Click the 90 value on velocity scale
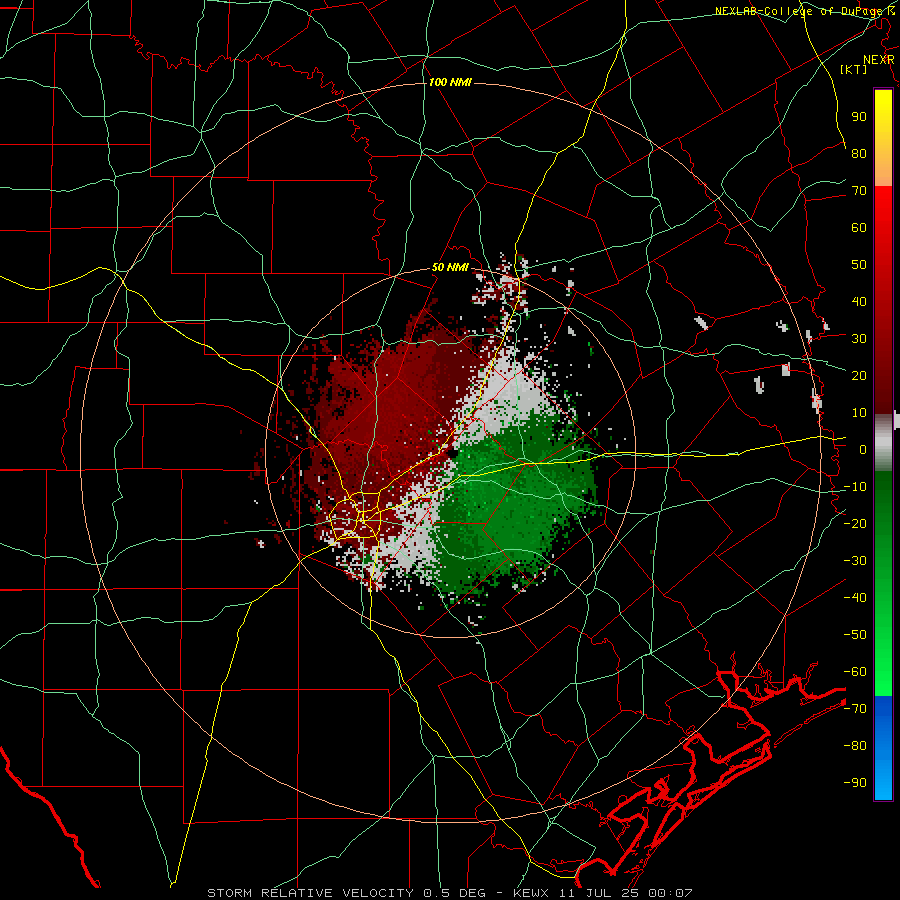 click(859, 117)
